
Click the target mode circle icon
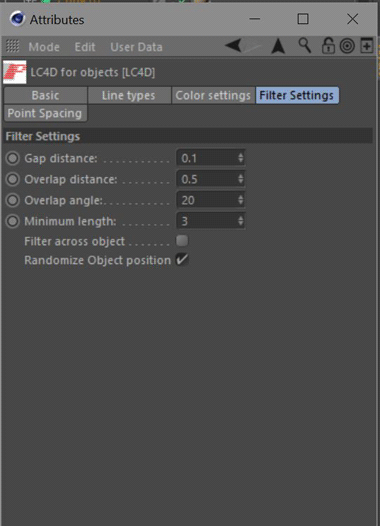click(347, 46)
